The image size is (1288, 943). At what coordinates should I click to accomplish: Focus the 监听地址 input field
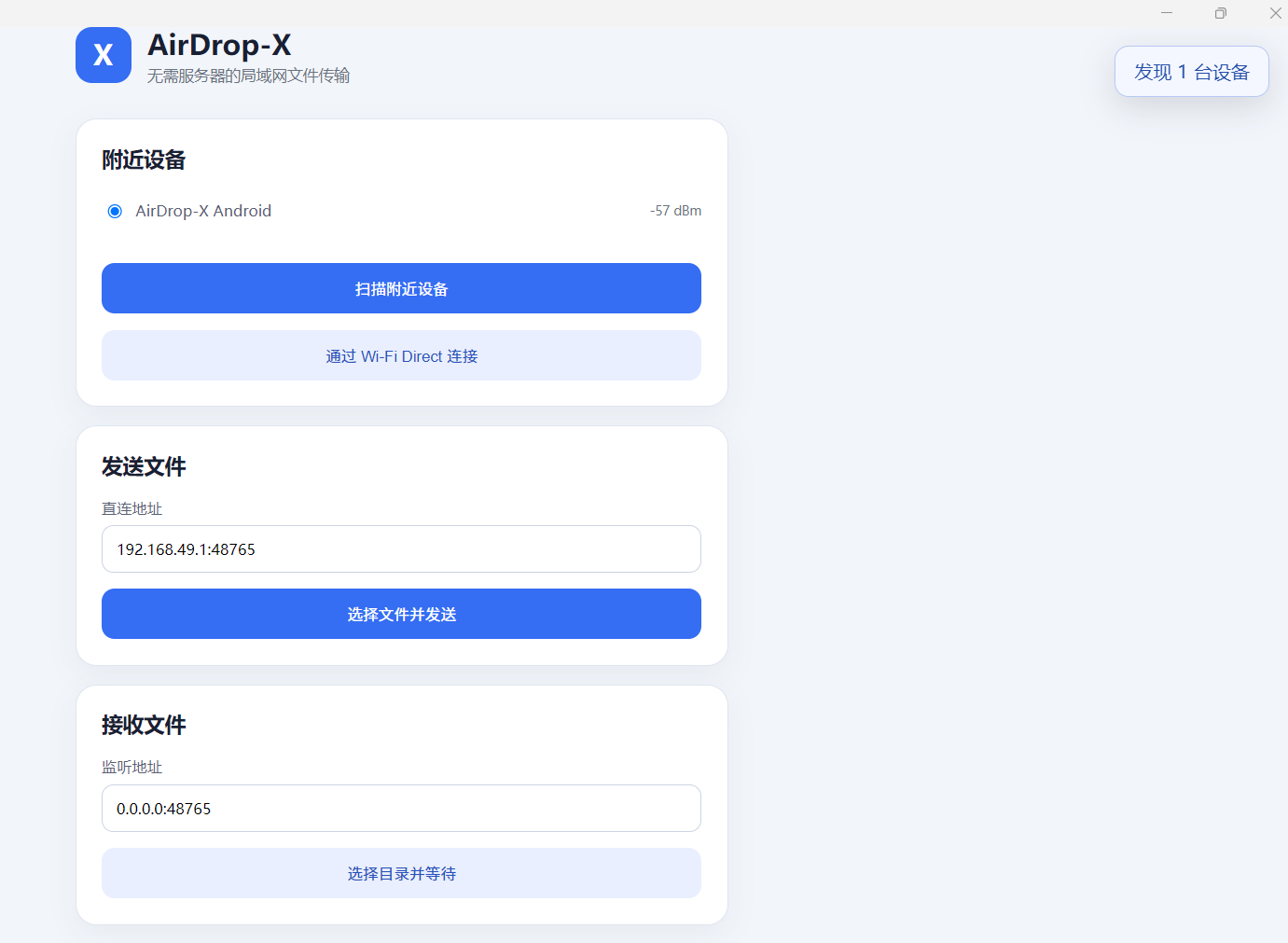pyautogui.click(x=401, y=808)
